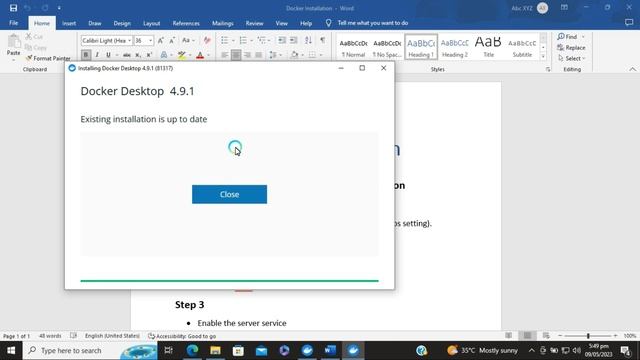Switch to the References tab

point(186,23)
